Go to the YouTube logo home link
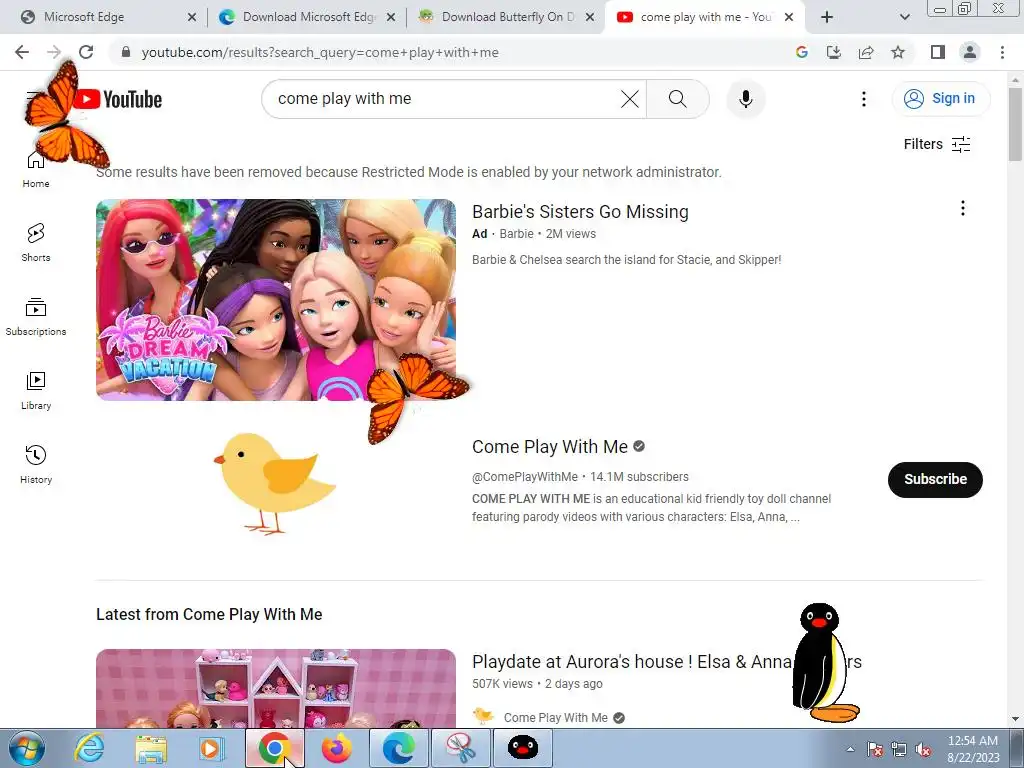This screenshot has height=768, width=1024. point(118,99)
